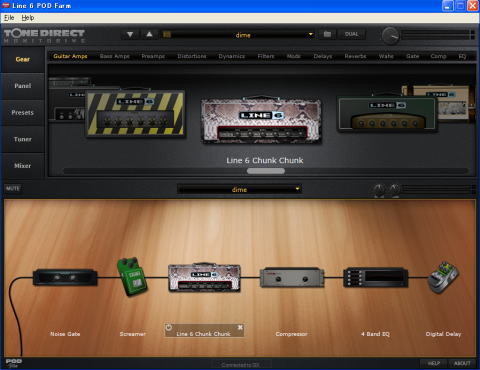Toggle the MUTE button
480x370 pixels.
[x=13, y=188]
